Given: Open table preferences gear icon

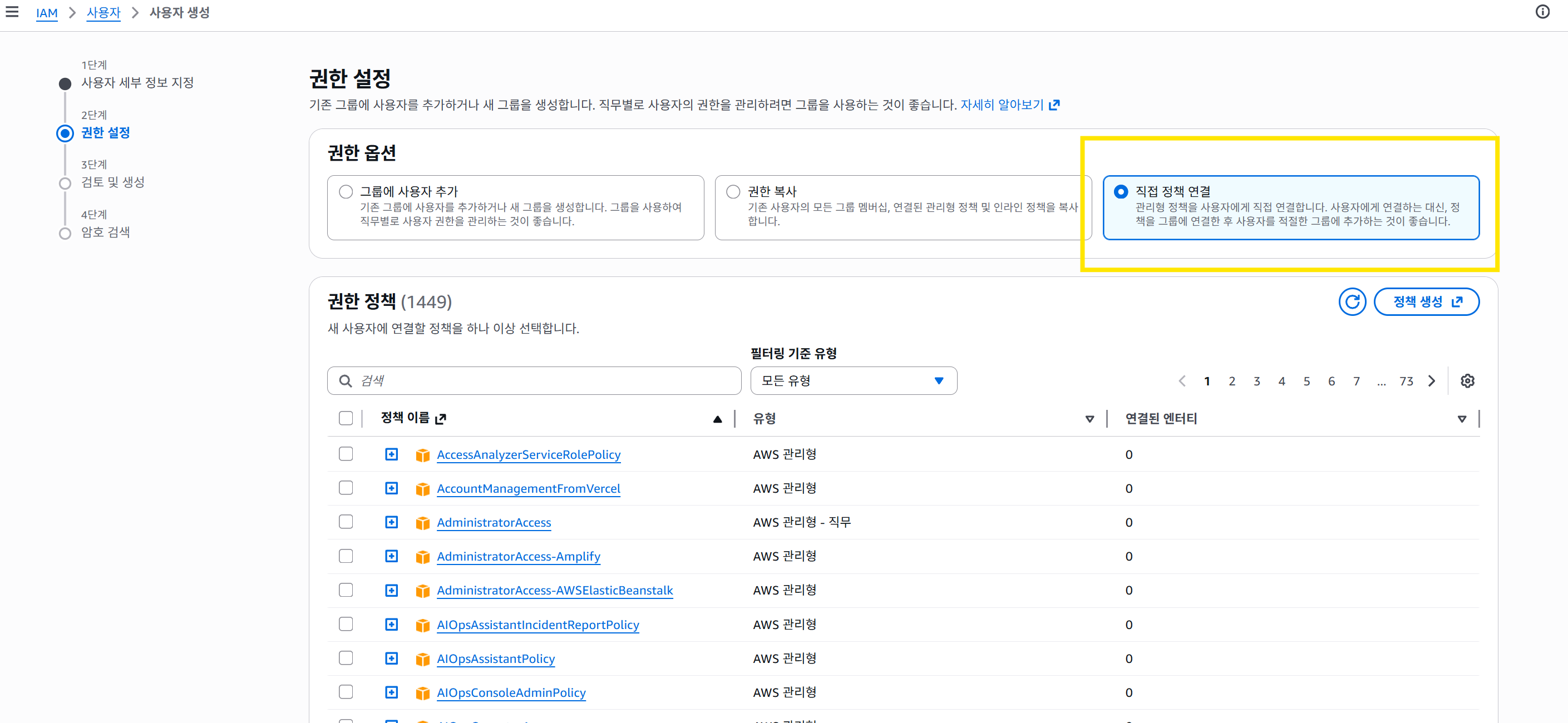Looking at the screenshot, I should [x=1467, y=381].
